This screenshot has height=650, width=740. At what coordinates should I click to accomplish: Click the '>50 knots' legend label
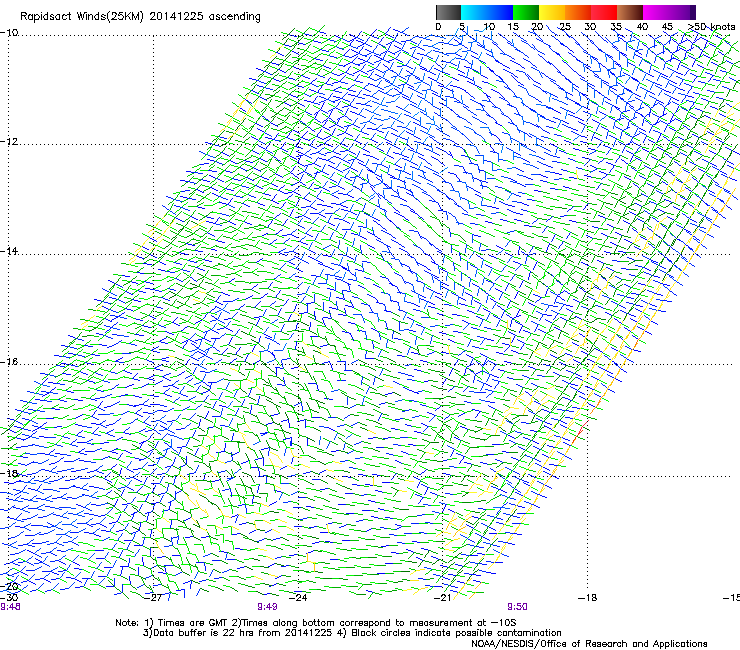(711, 27)
